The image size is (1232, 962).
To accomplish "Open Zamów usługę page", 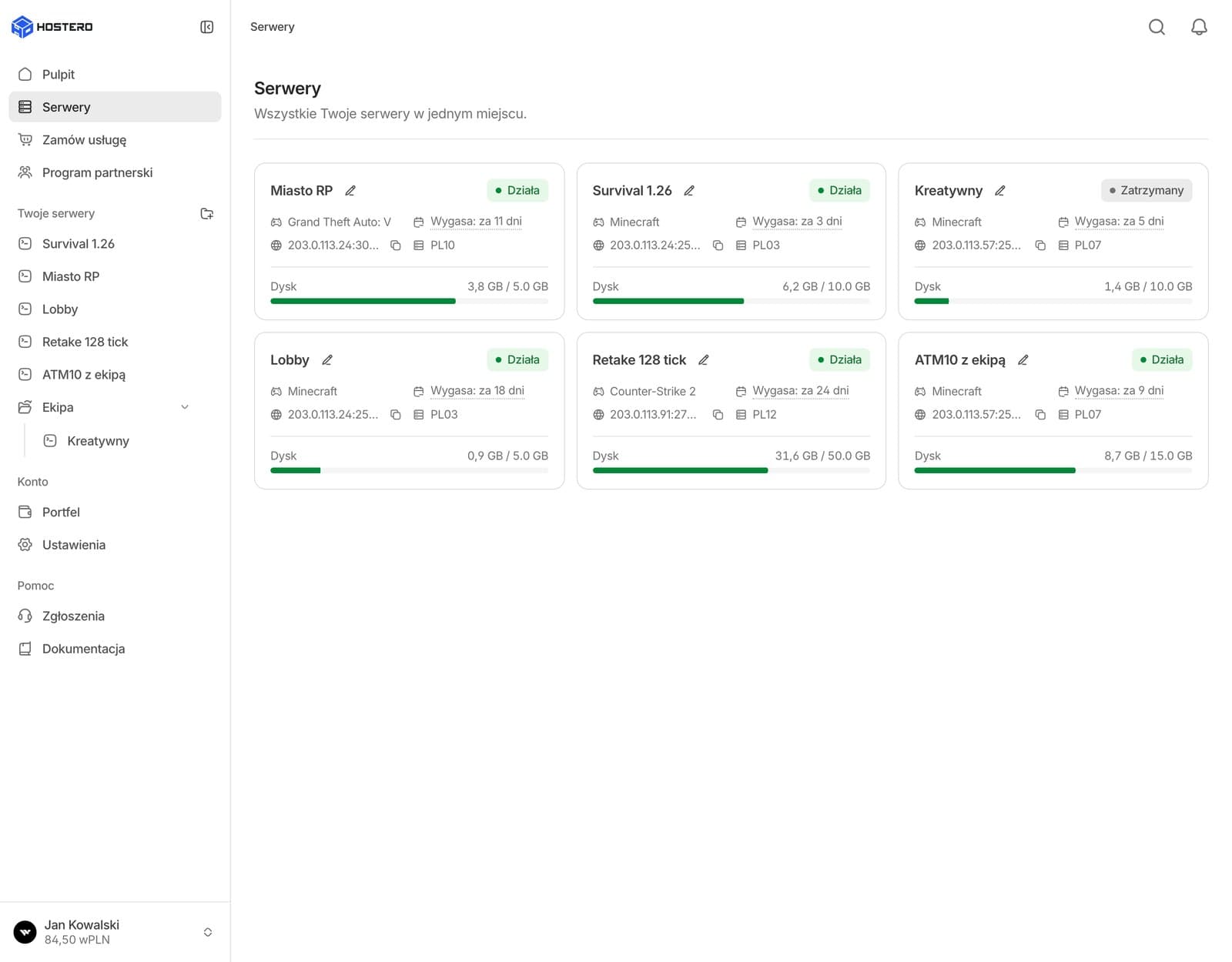I will pos(115,140).
